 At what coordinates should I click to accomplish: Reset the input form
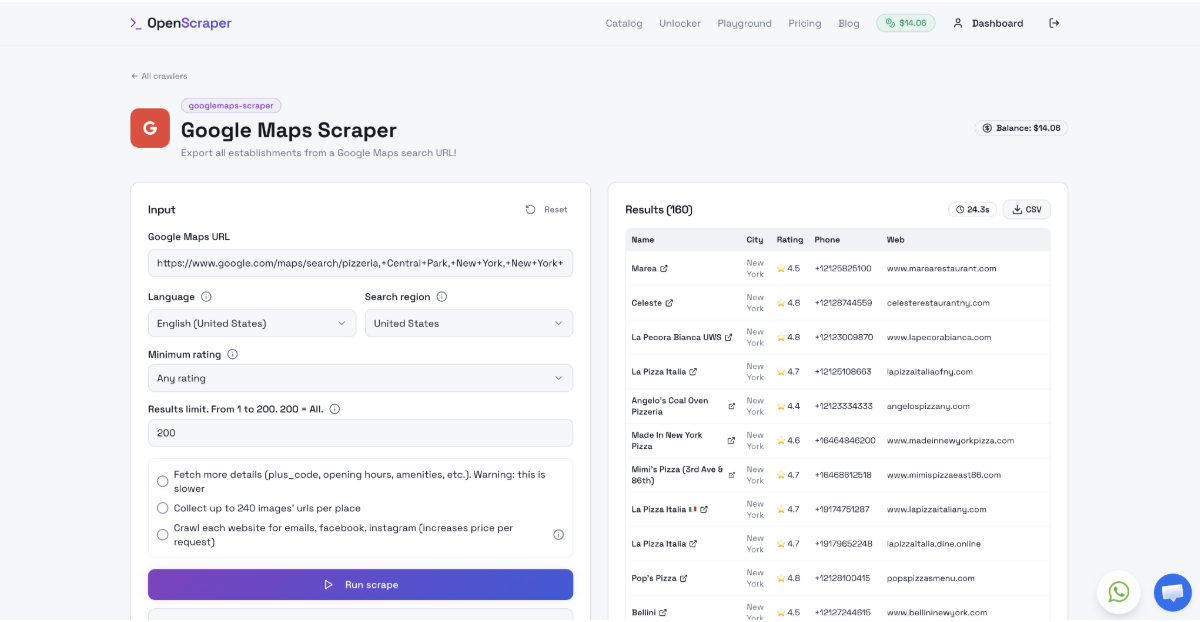pyautogui.click(x=546, y=210)
